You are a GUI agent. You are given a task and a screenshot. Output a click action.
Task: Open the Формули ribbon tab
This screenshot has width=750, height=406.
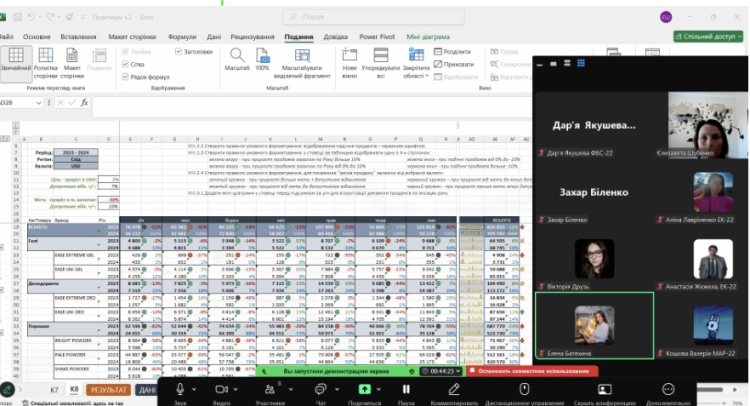tap(182, 36)
